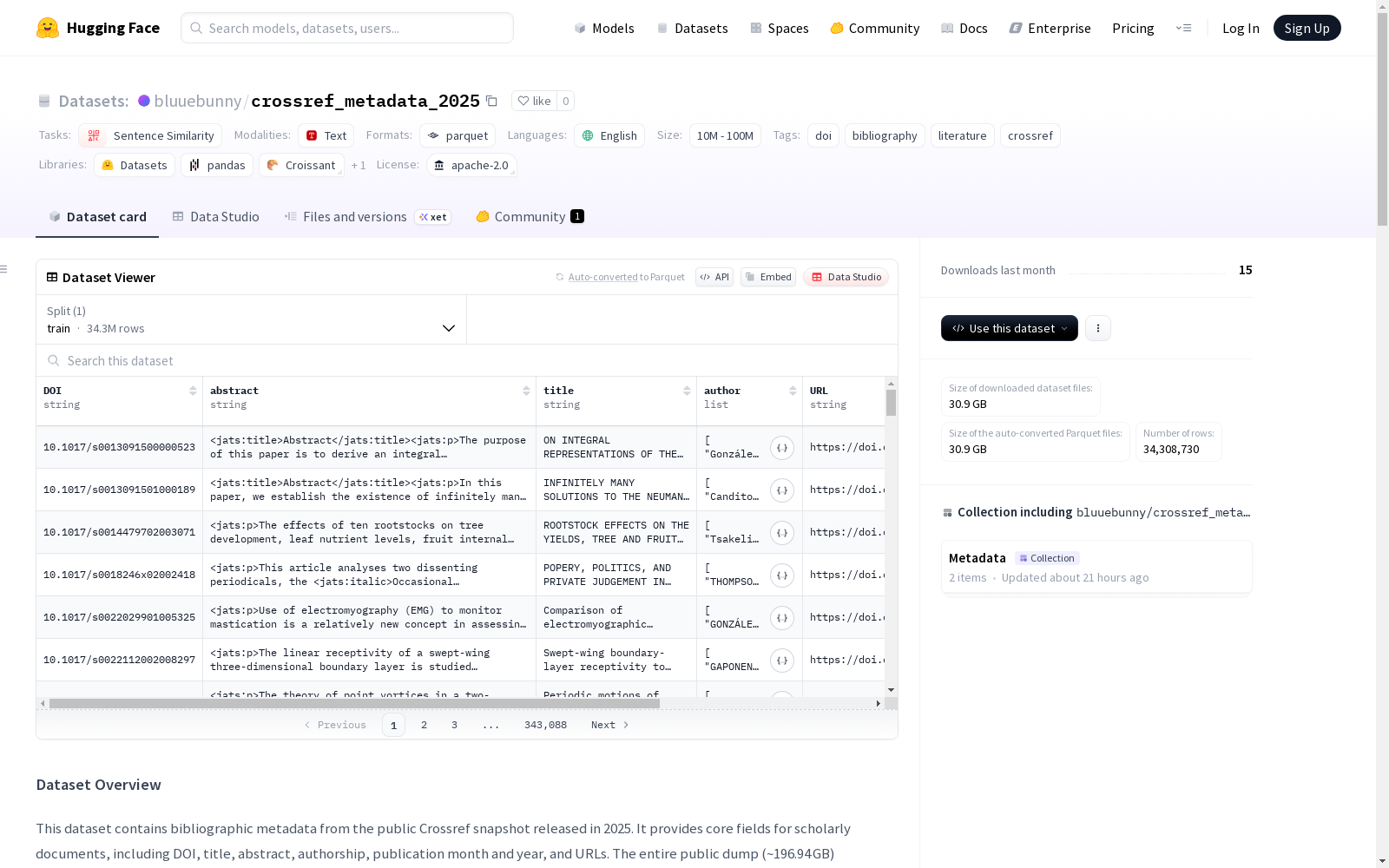Screen dimensions: 1389x868
Task: Open Models in the top navigation
Action: coord(604,28)
